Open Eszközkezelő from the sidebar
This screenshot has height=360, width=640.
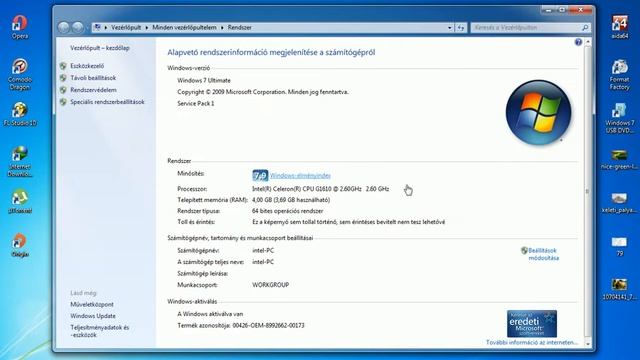87,66
